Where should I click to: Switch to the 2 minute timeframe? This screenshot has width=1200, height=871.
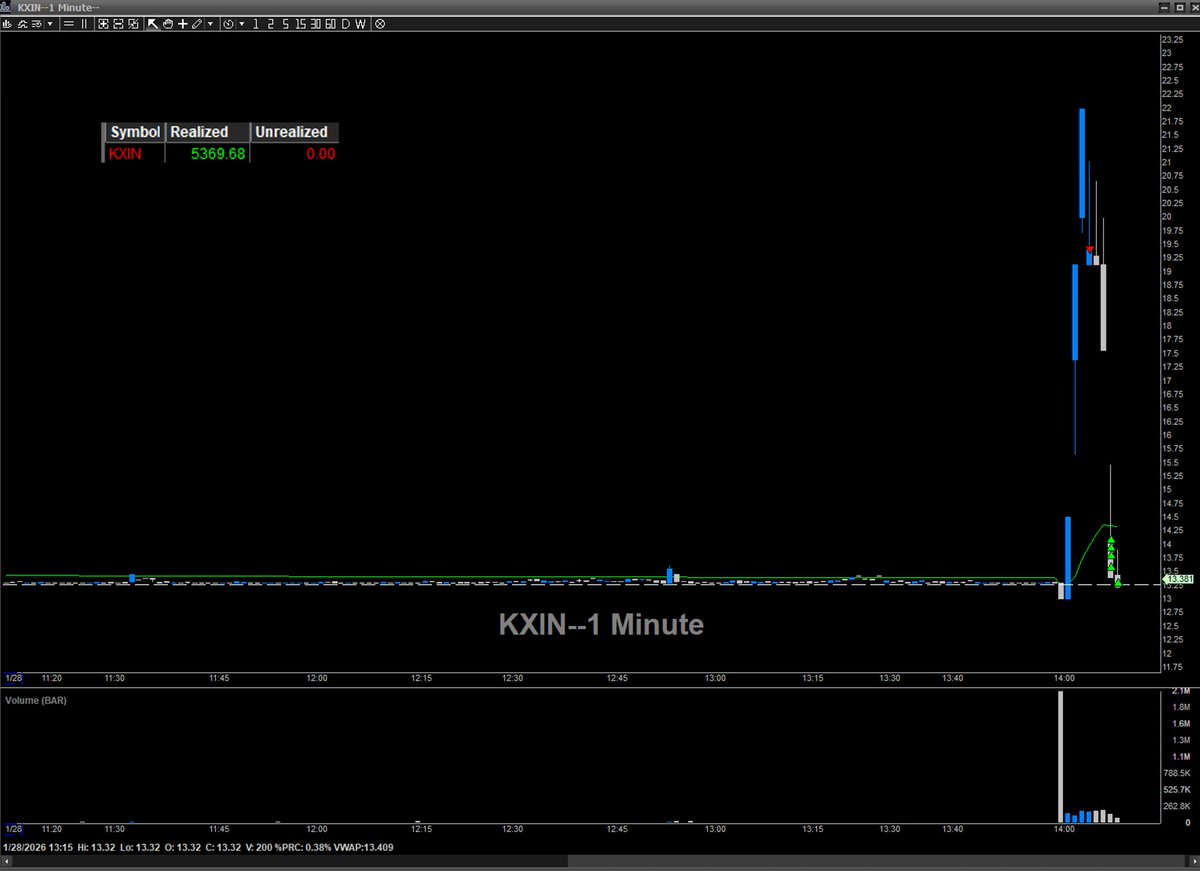point(271,24)
